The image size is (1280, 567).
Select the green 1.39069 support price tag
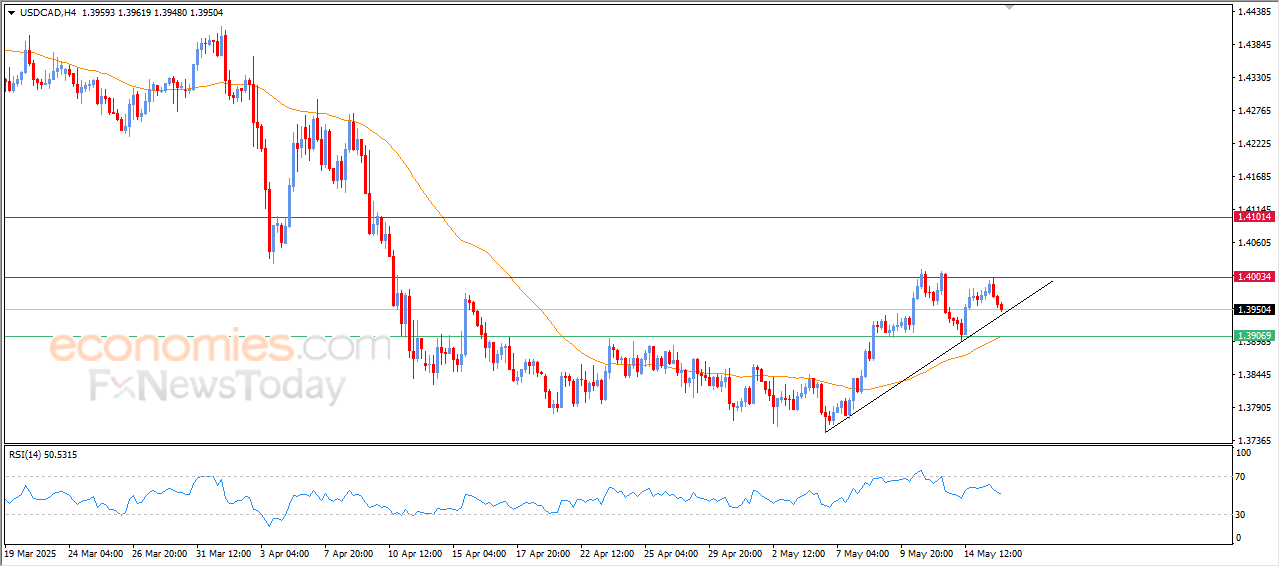pyautogui.click(x=1254, y=336)
